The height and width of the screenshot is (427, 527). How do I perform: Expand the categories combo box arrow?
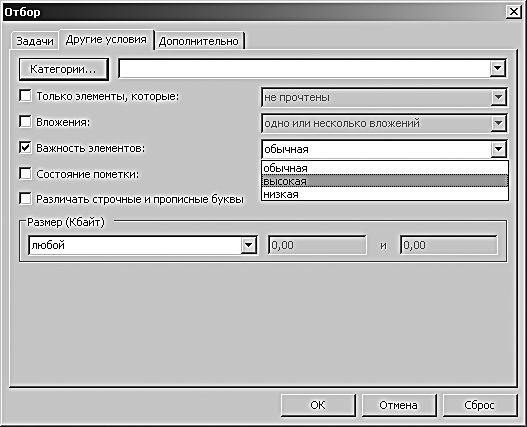(x=497, y=68)
